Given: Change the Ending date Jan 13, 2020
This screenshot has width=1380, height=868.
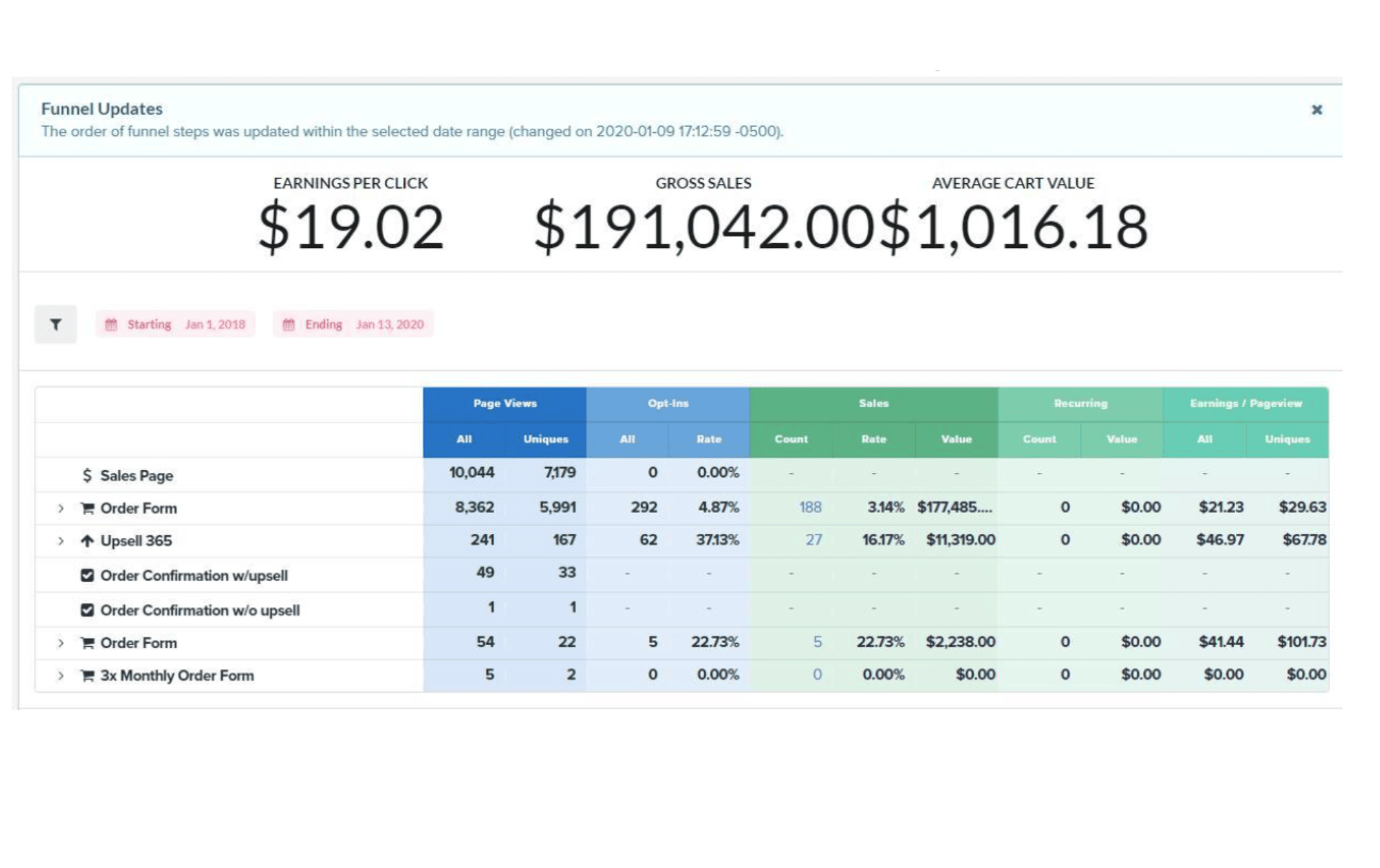Looking at the screenshot, I should (389, 325).
